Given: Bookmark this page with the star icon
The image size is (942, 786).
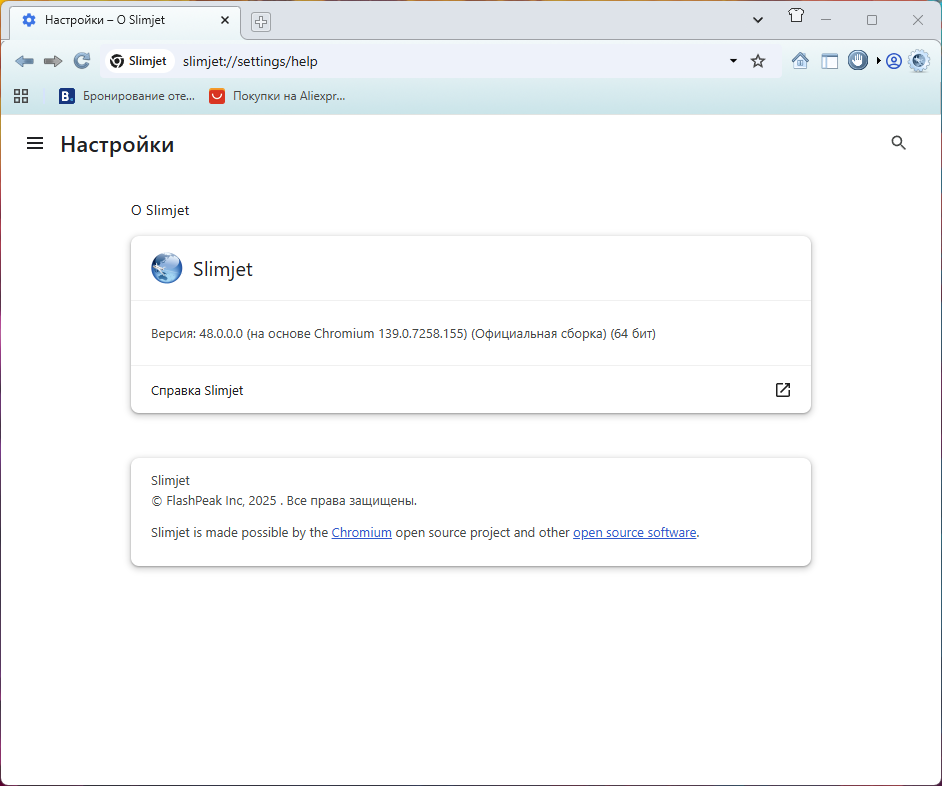Looking at the screenshot, I should pos(758,61).
